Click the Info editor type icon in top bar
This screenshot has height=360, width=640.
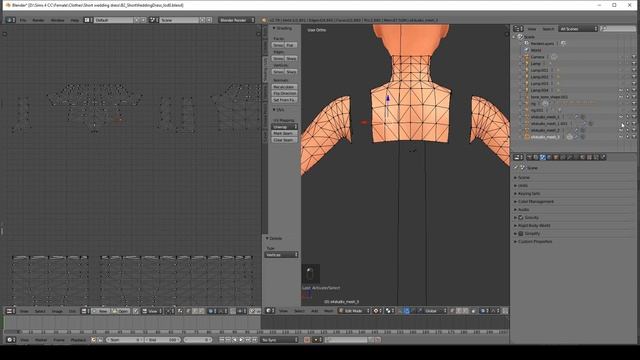(x=11, y=20)
